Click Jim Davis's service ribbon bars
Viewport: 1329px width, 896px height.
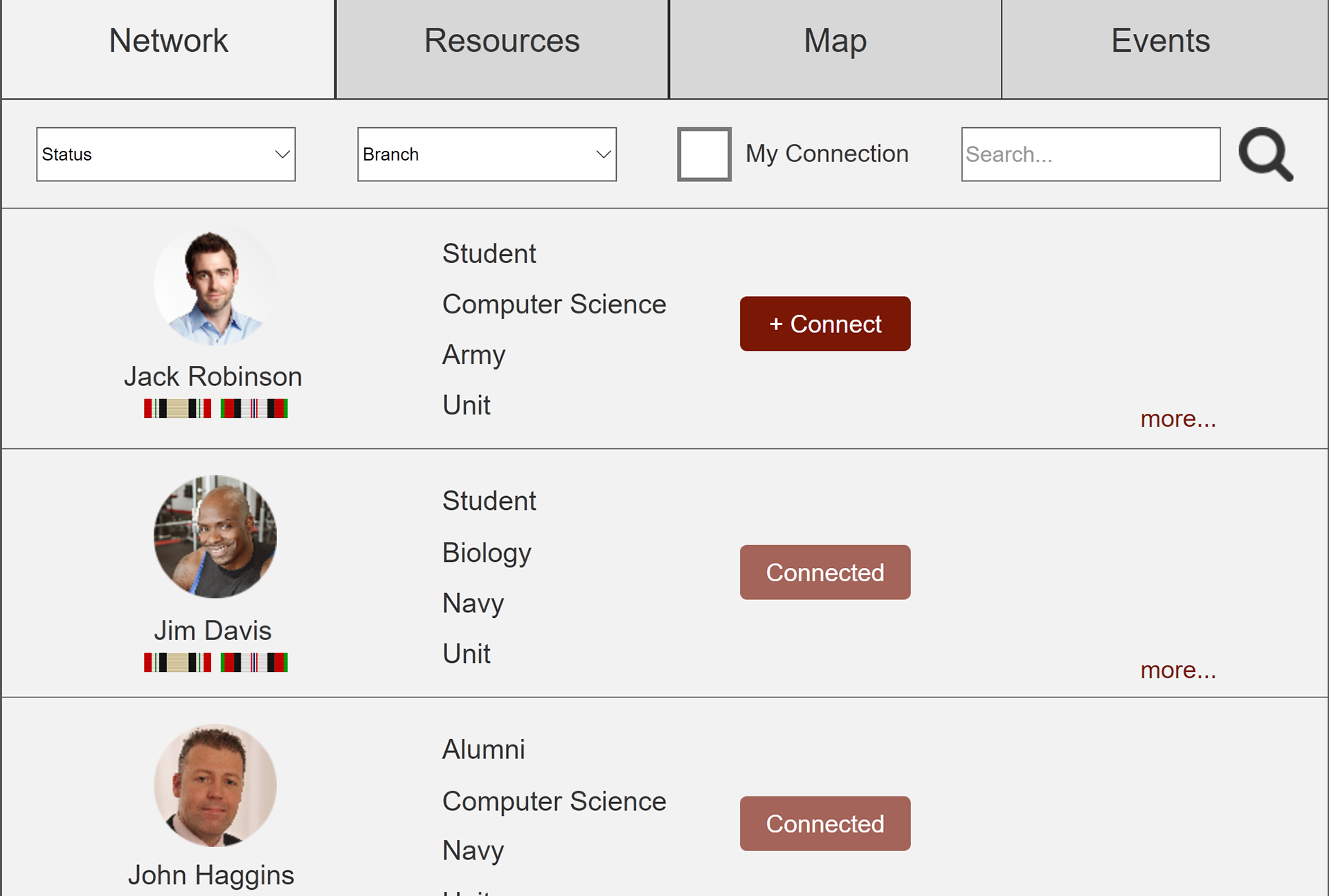(216, 662)
